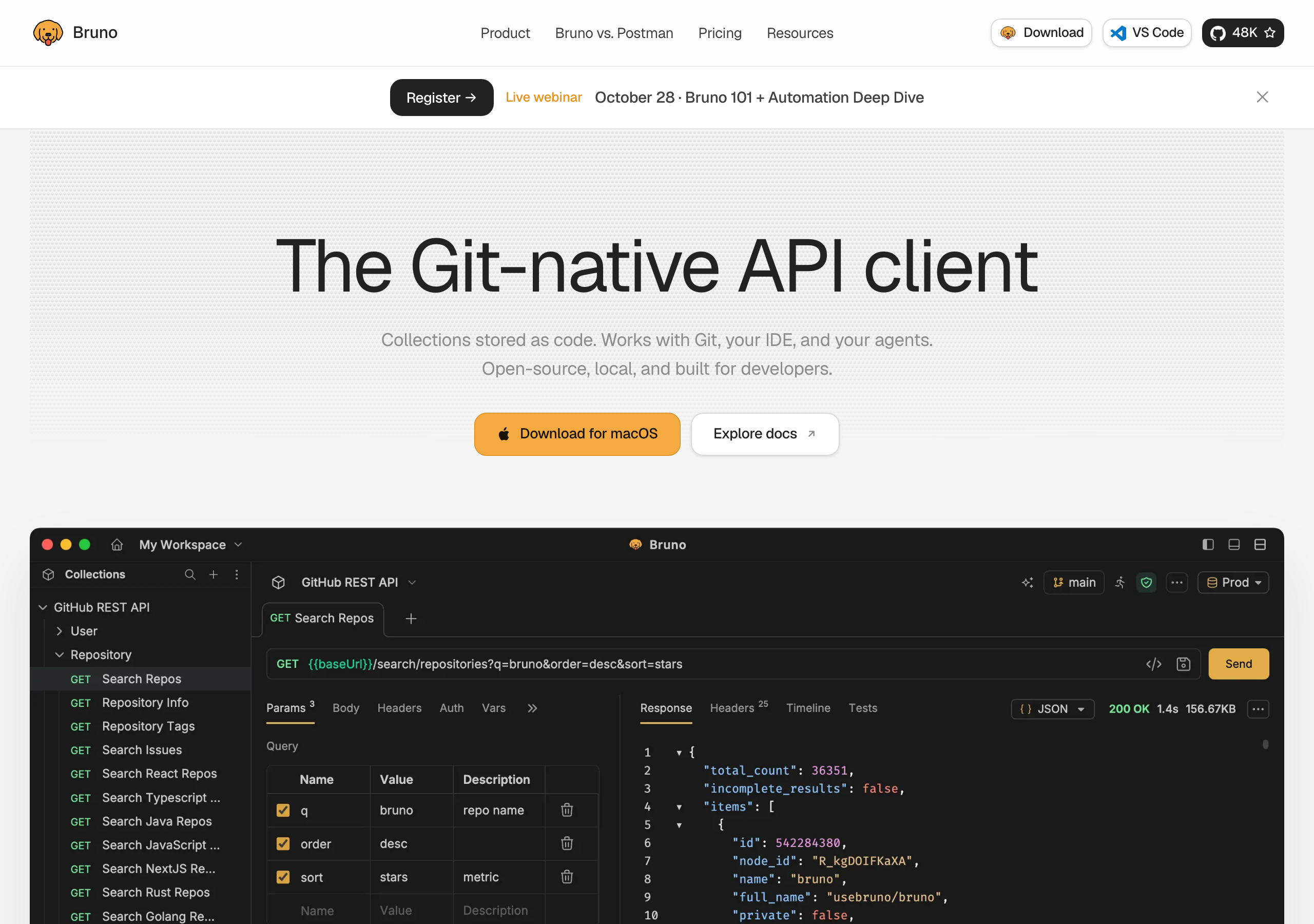The image size is (1314, 924).
Task: Collapse the GitHub REST API collection tree
Action: point(43,607)
